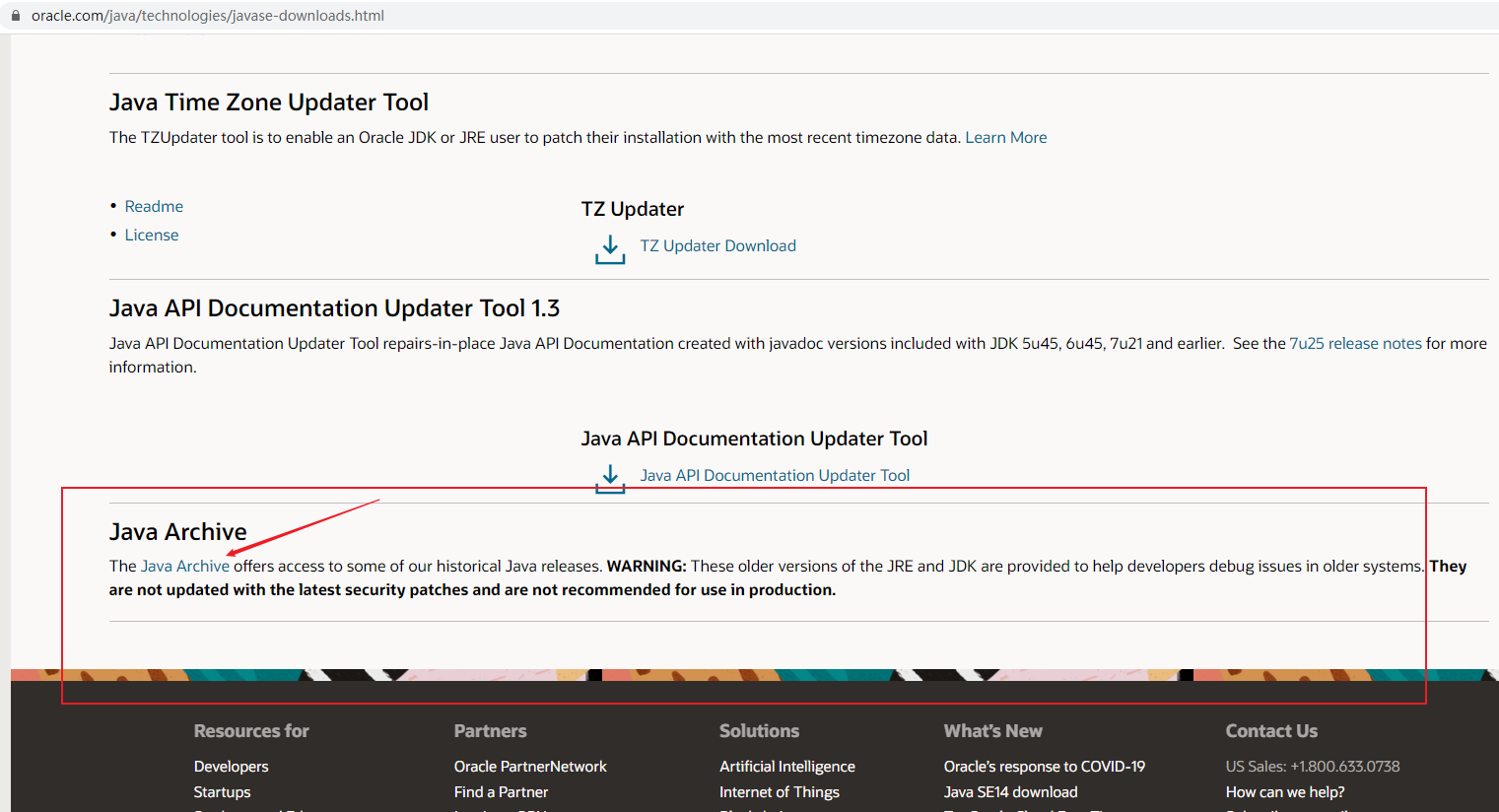Open the Developers footer link

231,767
